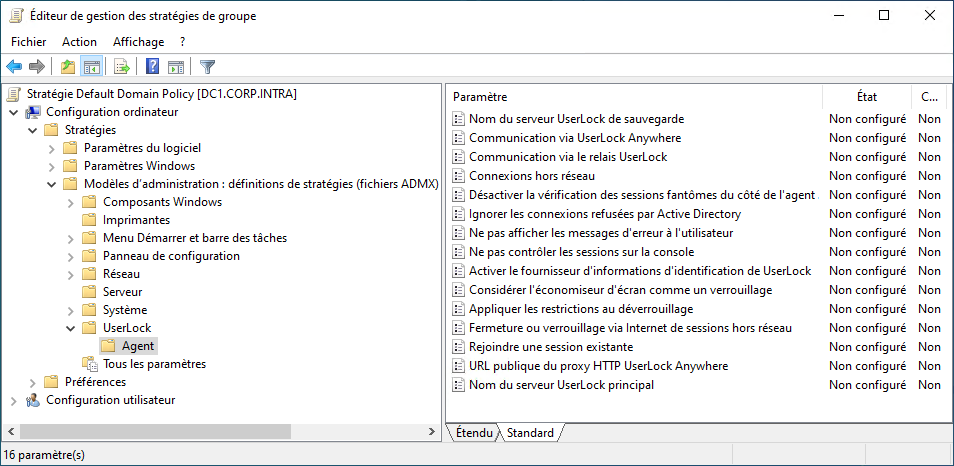Click the Export list toolbar icon
Image resolution: width=954 pixels, height=466 pixels.
click(x=121, y=67)
